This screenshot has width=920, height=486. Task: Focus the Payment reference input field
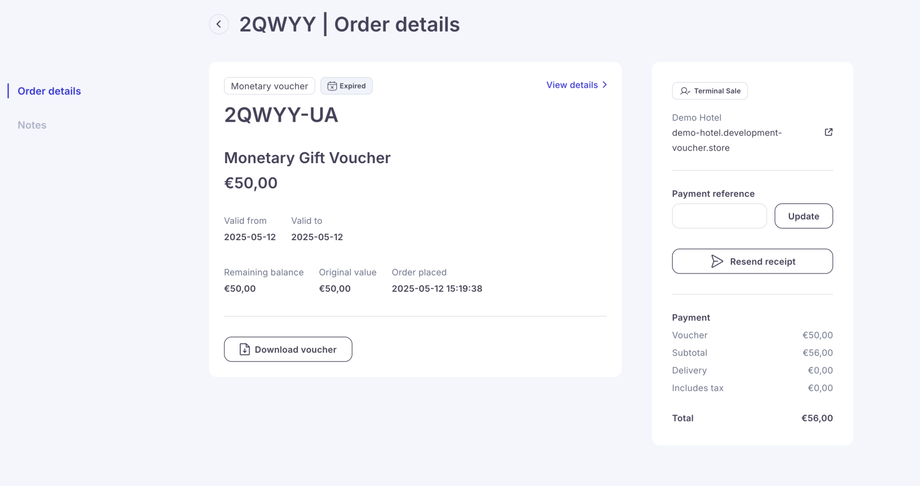click(719, 216)
